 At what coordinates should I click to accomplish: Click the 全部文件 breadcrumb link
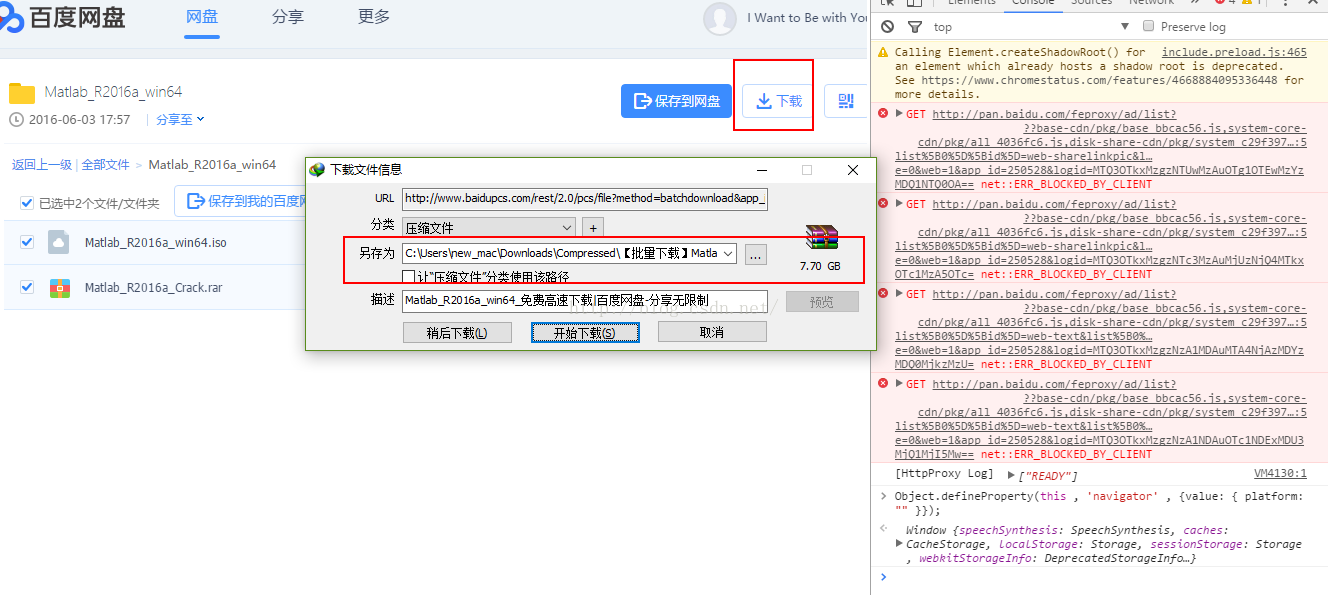(x=105, y=165)
